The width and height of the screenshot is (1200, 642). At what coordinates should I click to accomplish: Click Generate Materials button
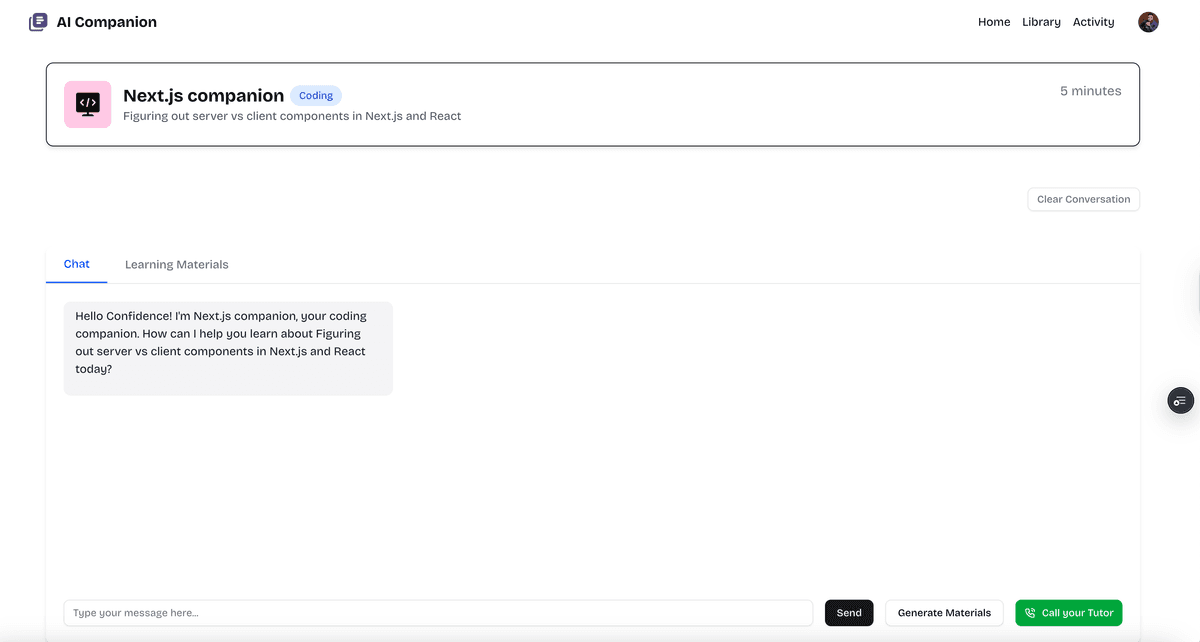[x=944, y=613]
